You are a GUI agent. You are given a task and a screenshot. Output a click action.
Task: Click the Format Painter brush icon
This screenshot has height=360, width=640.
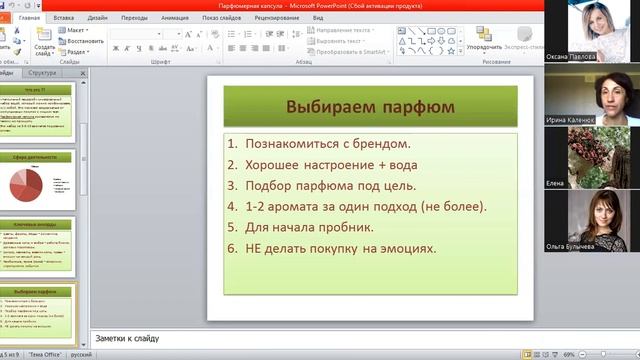[17, 52]
